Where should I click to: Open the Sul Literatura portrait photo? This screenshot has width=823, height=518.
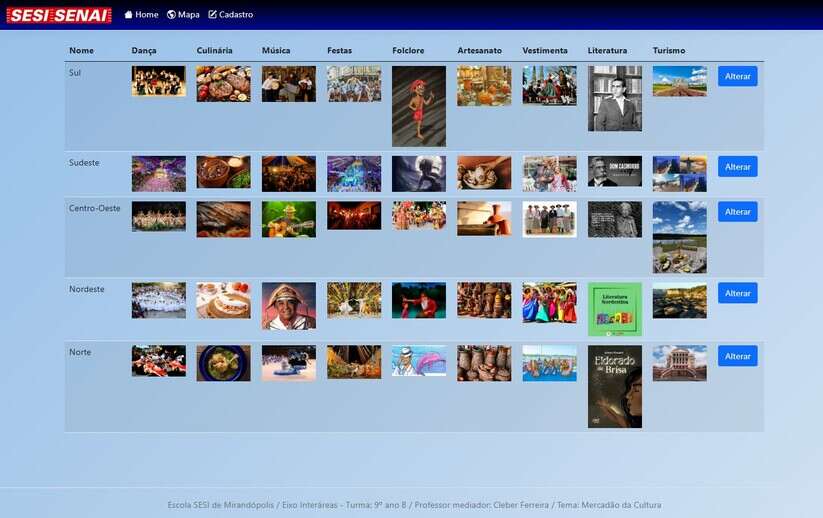[x=615, y=99]
